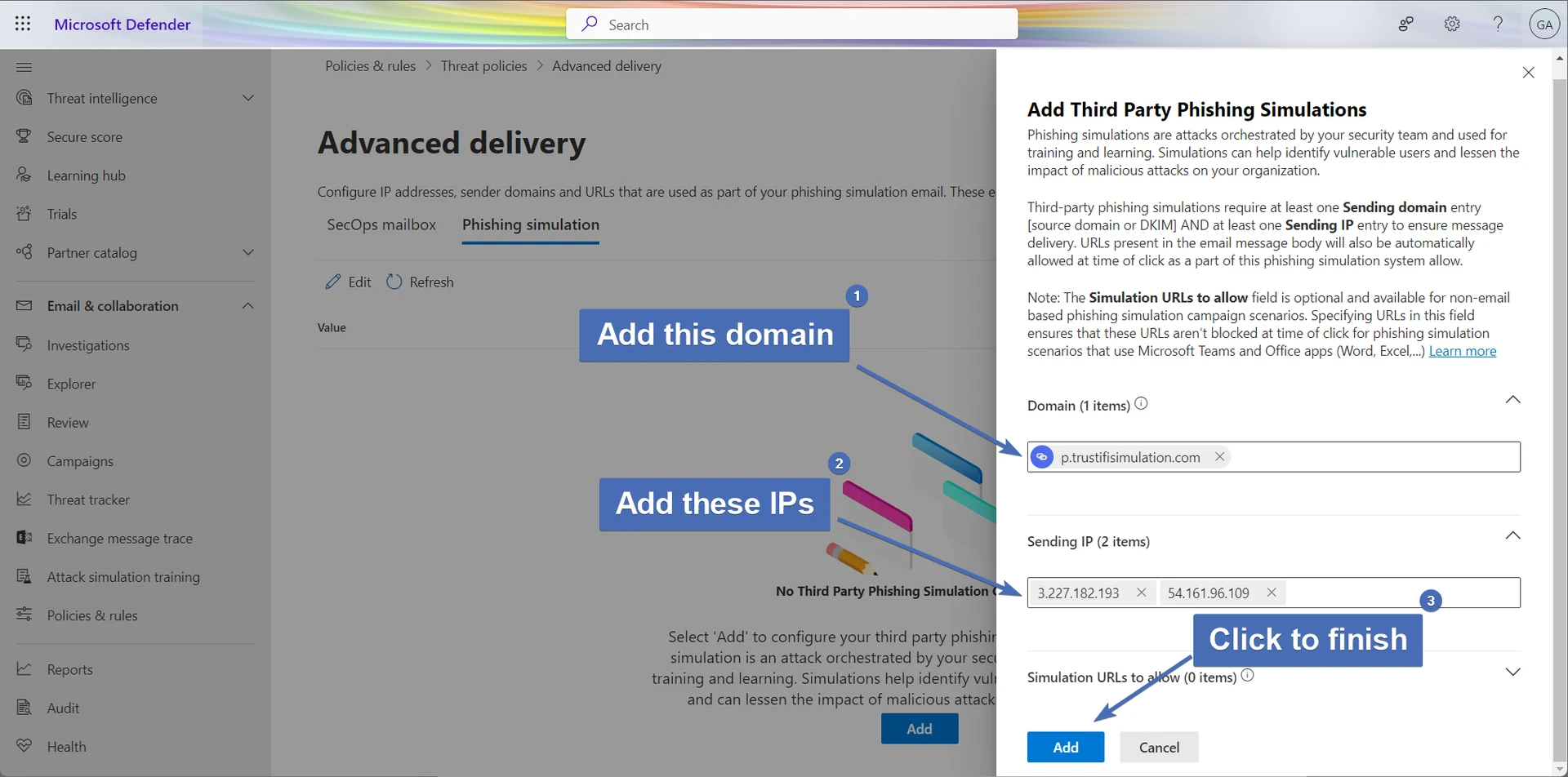1568x777 pixels.
Task: Open Attack simulation training menu item
Action: pos(123,577)
